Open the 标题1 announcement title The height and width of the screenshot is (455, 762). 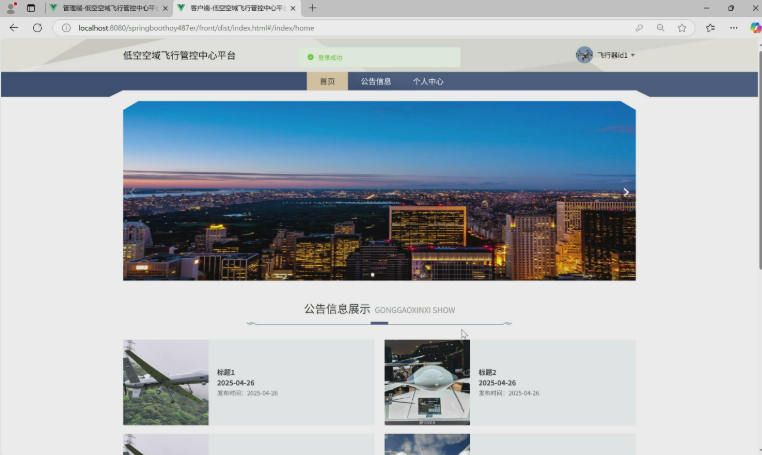(226, 372)
